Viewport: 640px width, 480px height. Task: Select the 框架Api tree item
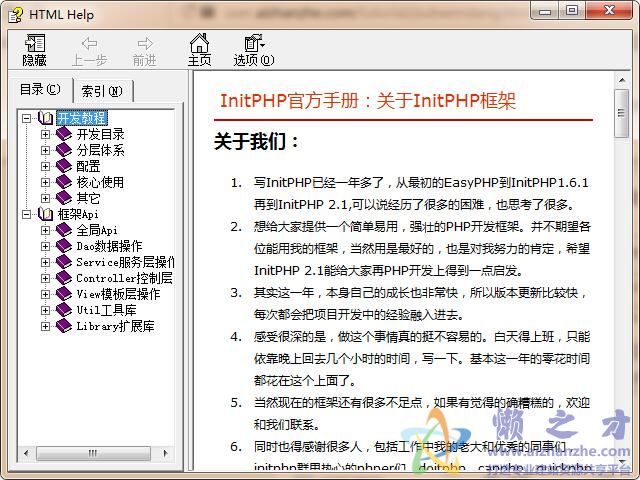tap(78, 214)
